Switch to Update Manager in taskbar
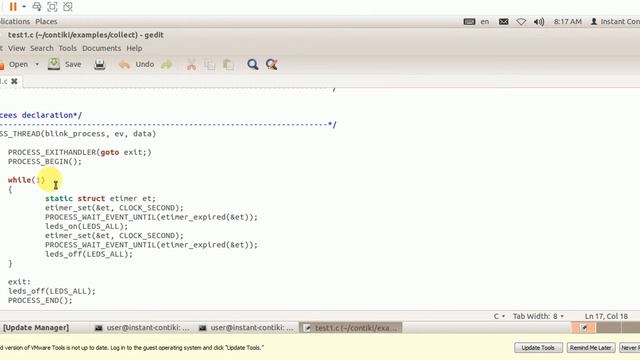The image size is (640, 360). 36,328
